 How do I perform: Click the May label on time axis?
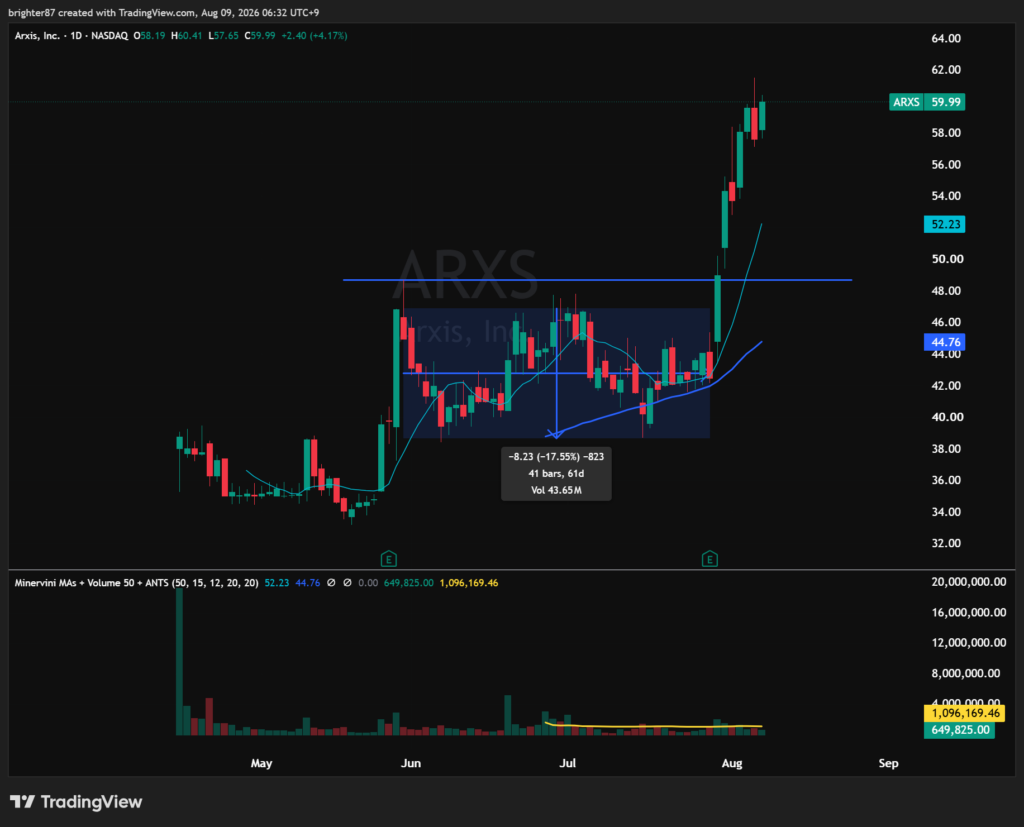261,763
